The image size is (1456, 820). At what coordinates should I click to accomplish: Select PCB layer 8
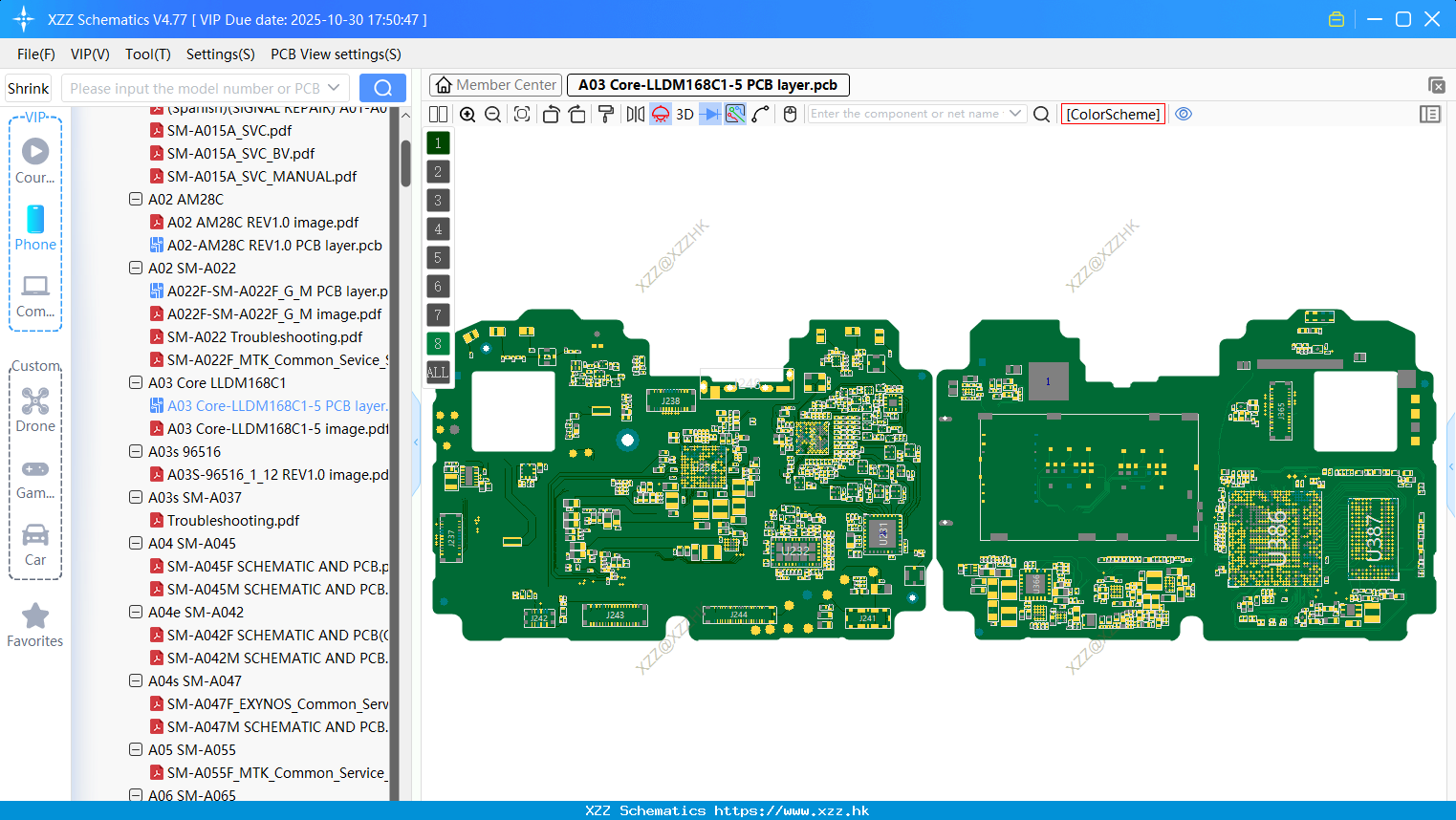(x=438, y=344)
